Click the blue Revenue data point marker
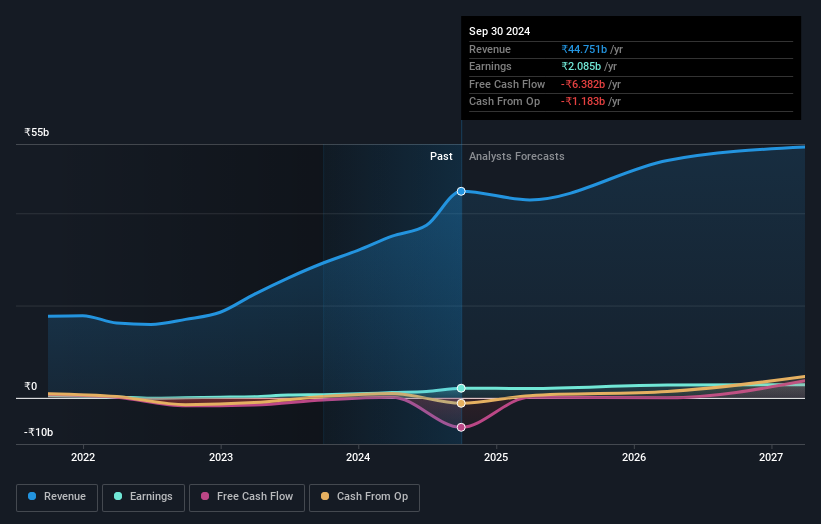Screen dimensions: 821x524 (461, 192)
